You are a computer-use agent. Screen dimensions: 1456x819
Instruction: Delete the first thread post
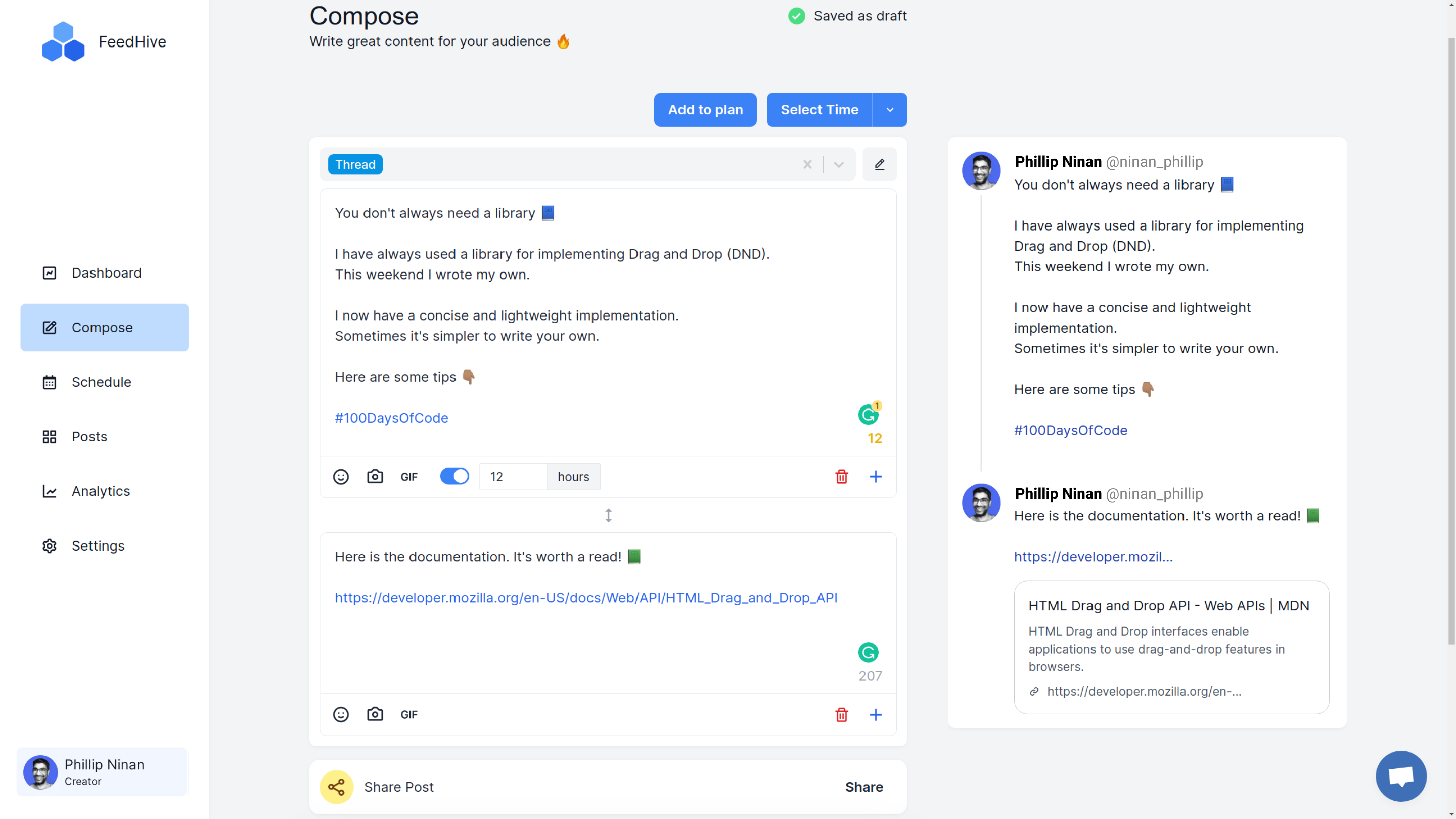(x=842, y=477)
